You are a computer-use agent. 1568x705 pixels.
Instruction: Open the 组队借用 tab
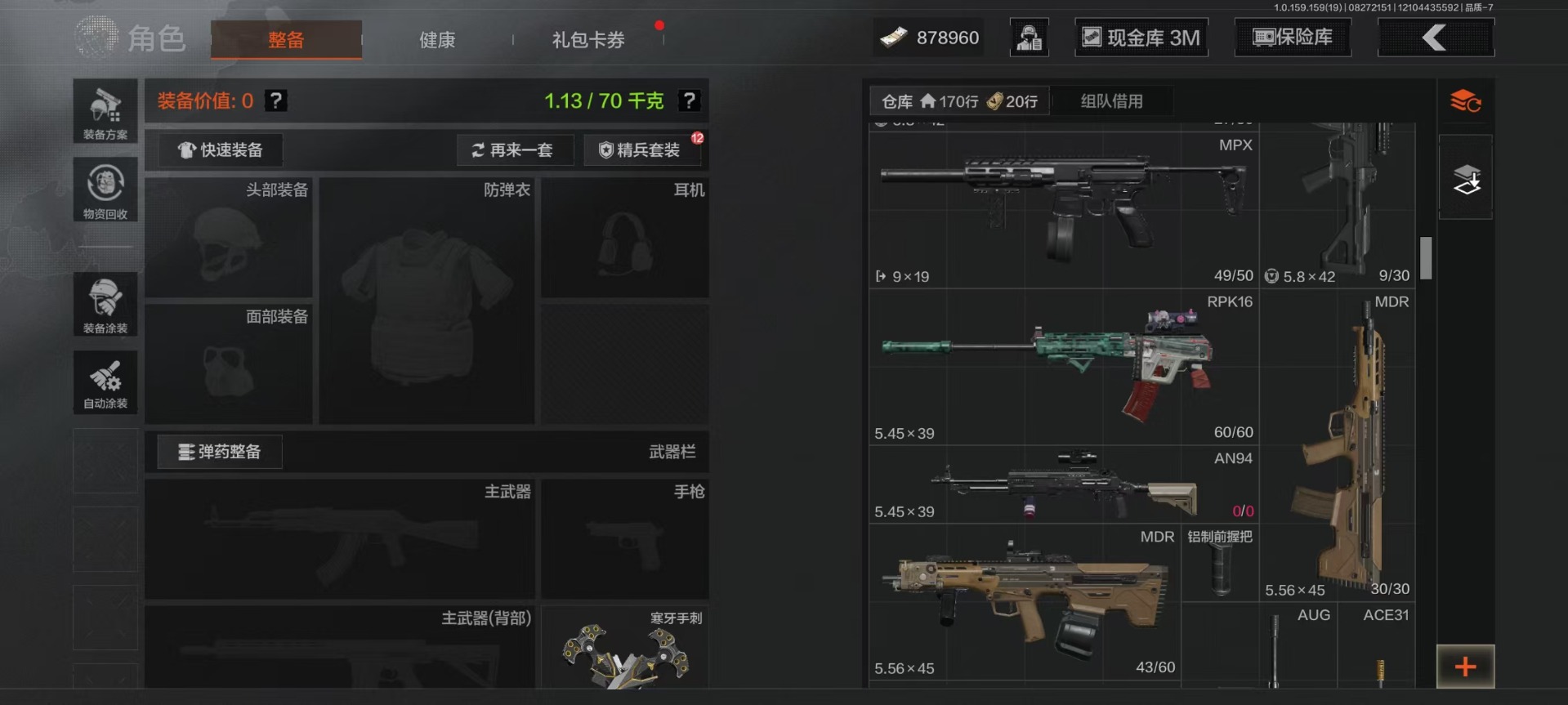pyautogui.click(x=1112, y=101)
